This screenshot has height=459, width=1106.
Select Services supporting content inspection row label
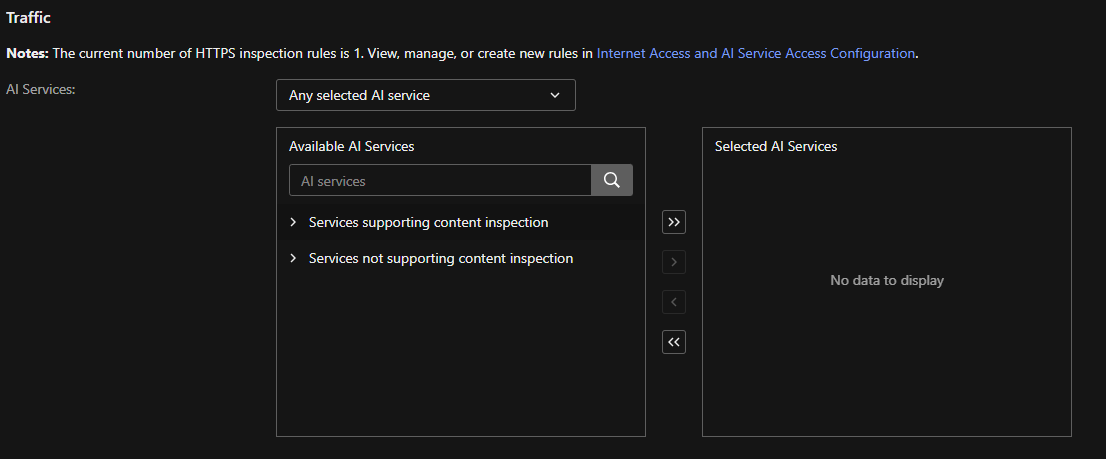(x=428, y=222)
